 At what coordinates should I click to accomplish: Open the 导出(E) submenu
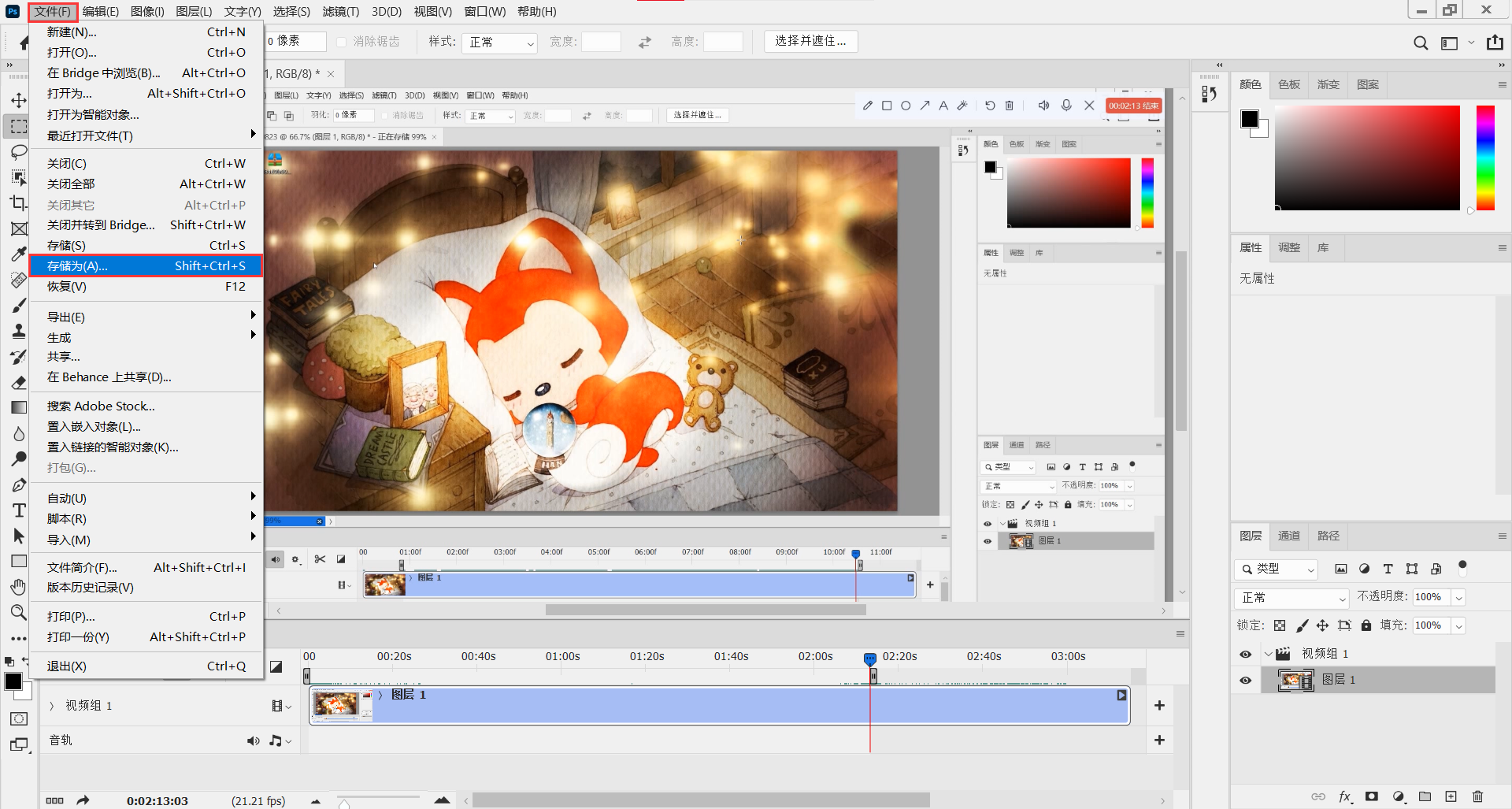click(146, 317)
